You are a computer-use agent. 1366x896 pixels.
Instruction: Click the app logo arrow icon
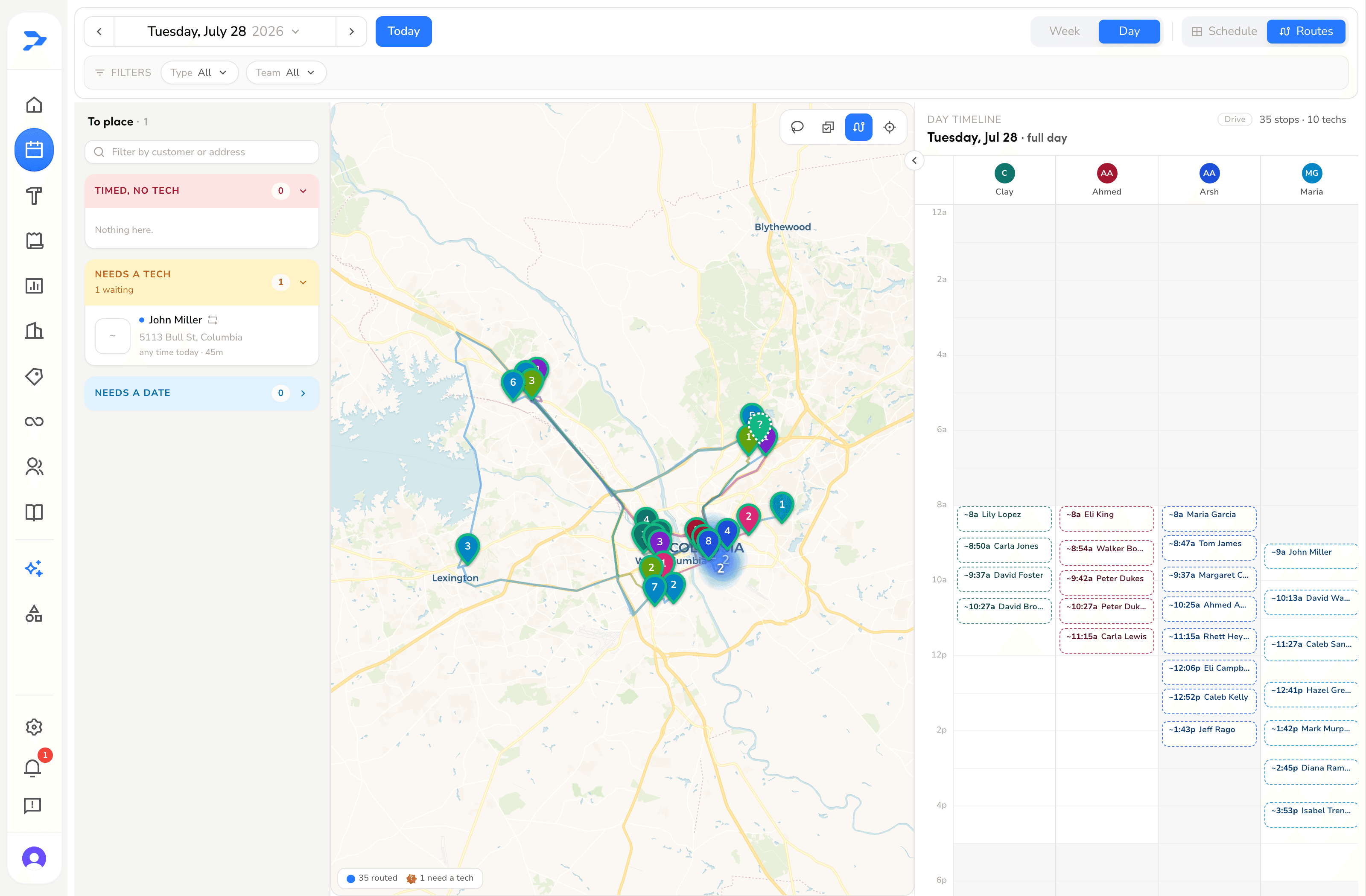tap(34, 40)
